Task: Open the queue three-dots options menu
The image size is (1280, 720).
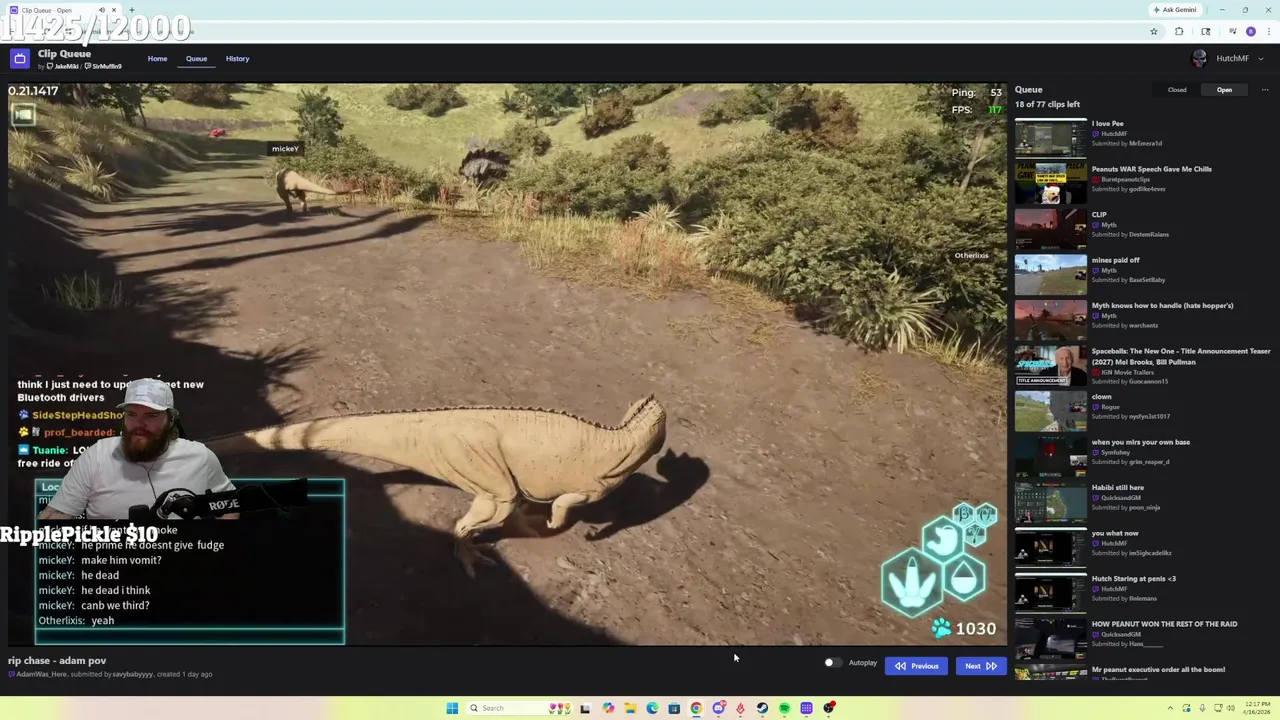Action: [1264, 90]
